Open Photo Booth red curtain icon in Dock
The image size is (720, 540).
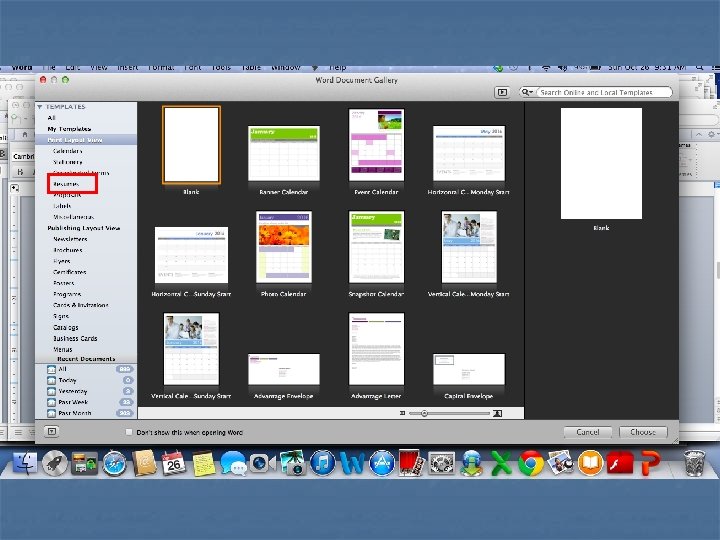[411, 463]
